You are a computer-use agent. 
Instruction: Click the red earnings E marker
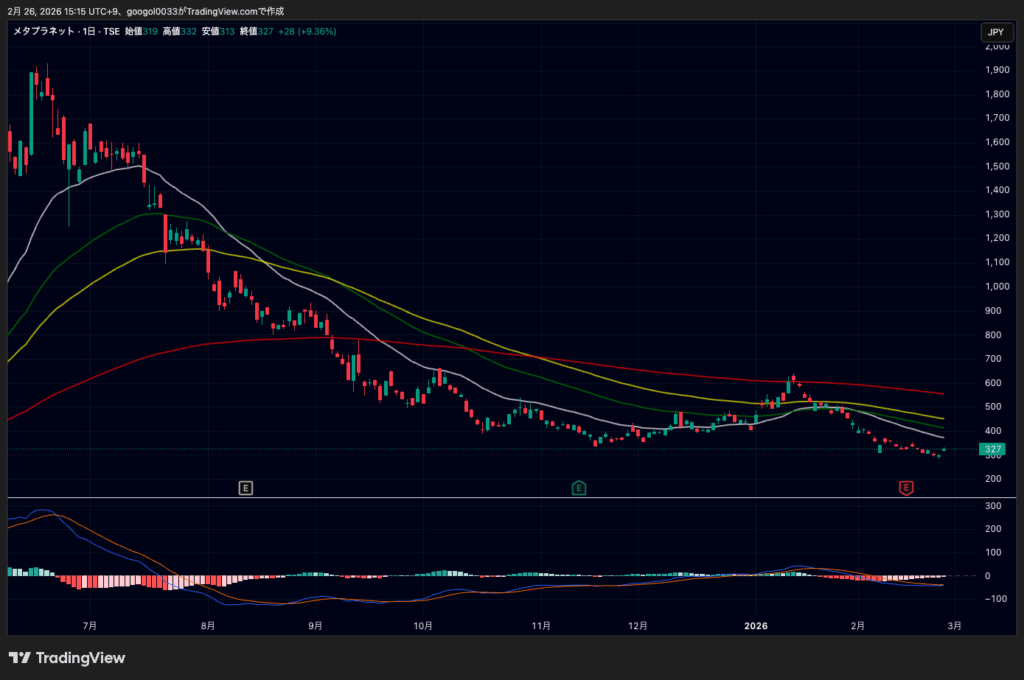[x=906, y=488]
